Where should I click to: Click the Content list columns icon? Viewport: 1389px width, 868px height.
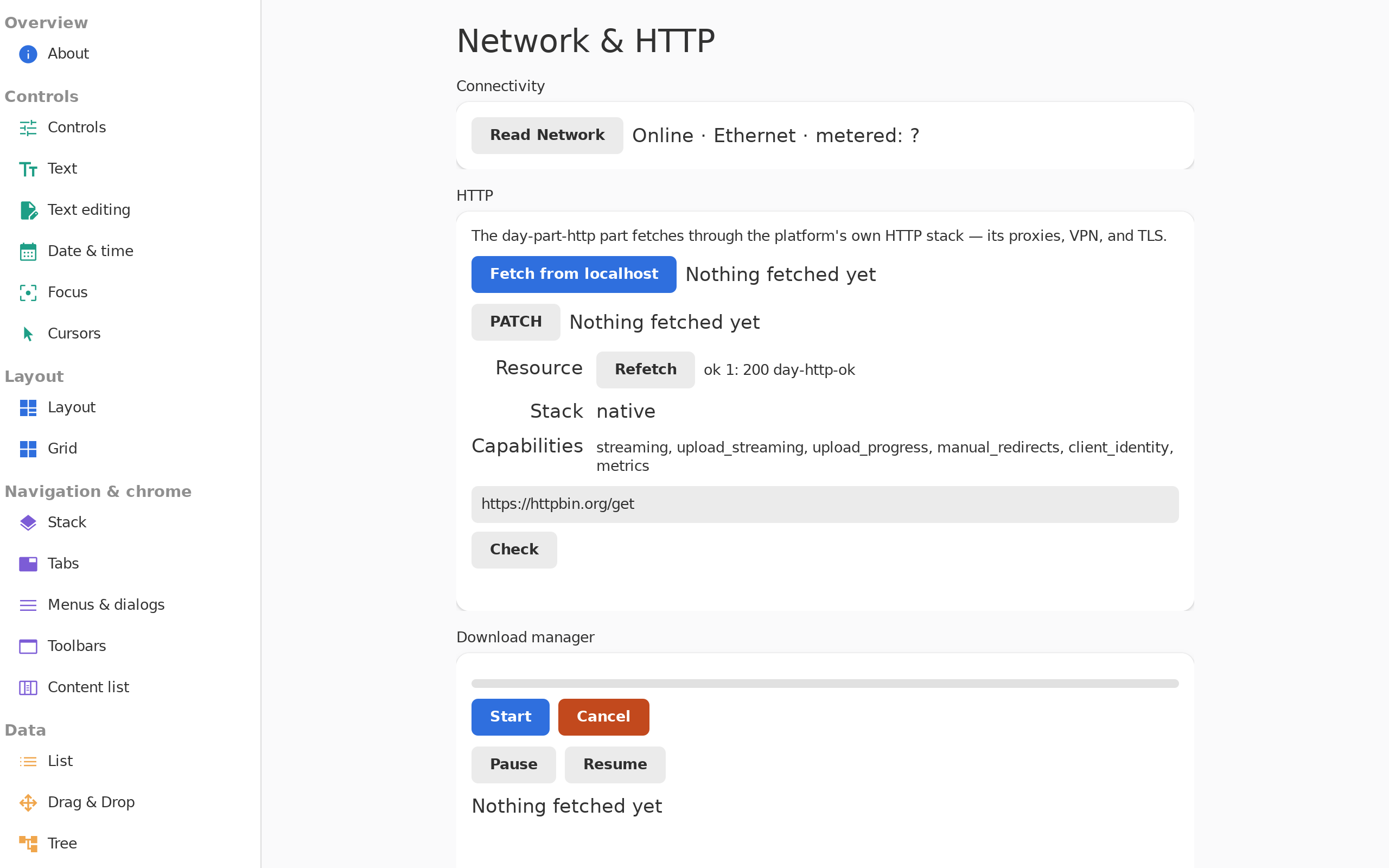click(x=28, y=688)
